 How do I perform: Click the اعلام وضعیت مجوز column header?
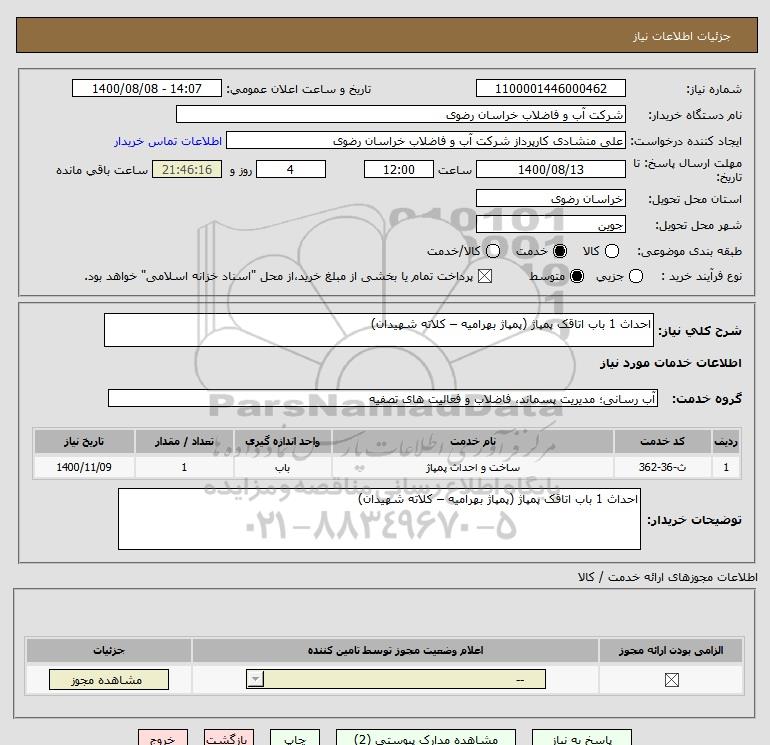click(x=395, y=650)
